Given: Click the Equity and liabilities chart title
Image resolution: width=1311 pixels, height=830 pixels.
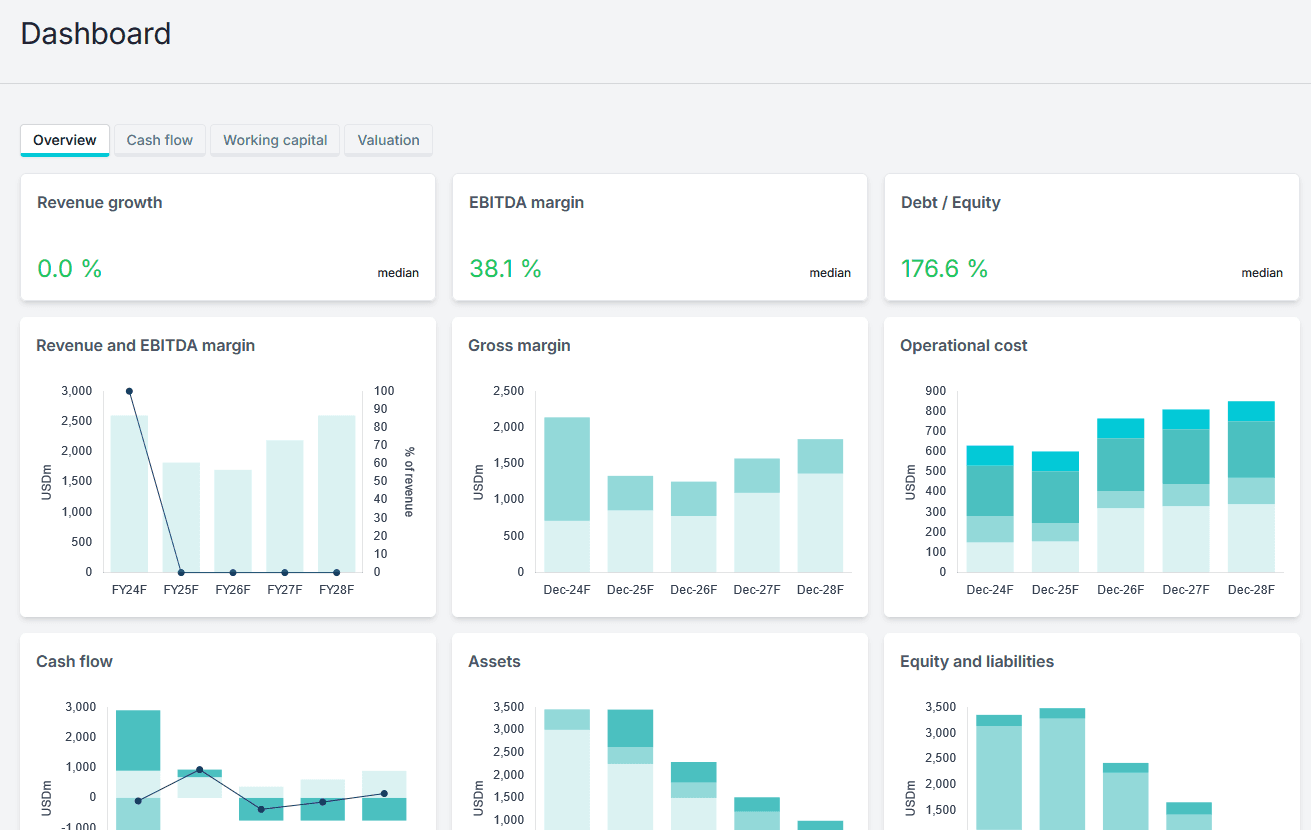Looking at the screenshot, I should click(x=977, y=661).
